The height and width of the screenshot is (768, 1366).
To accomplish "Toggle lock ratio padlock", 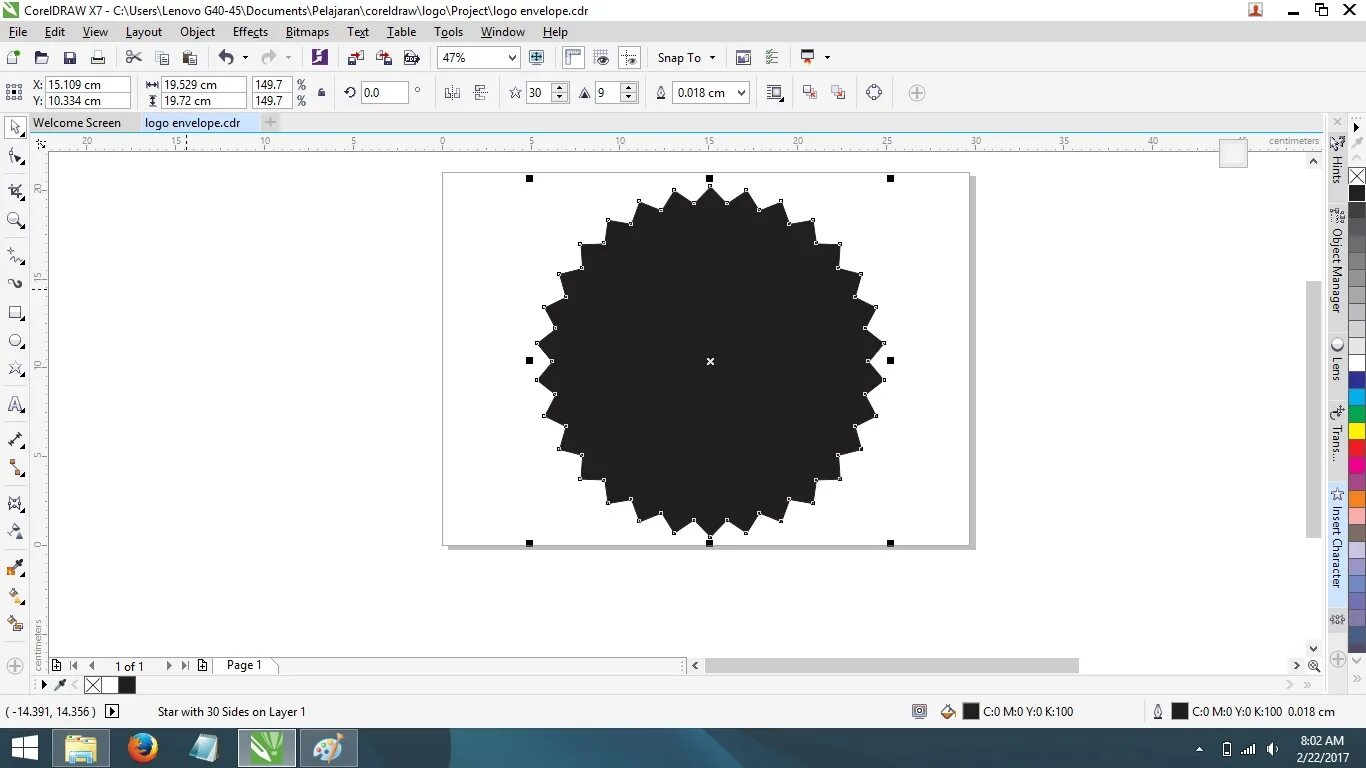I will [x=321, y=93].
